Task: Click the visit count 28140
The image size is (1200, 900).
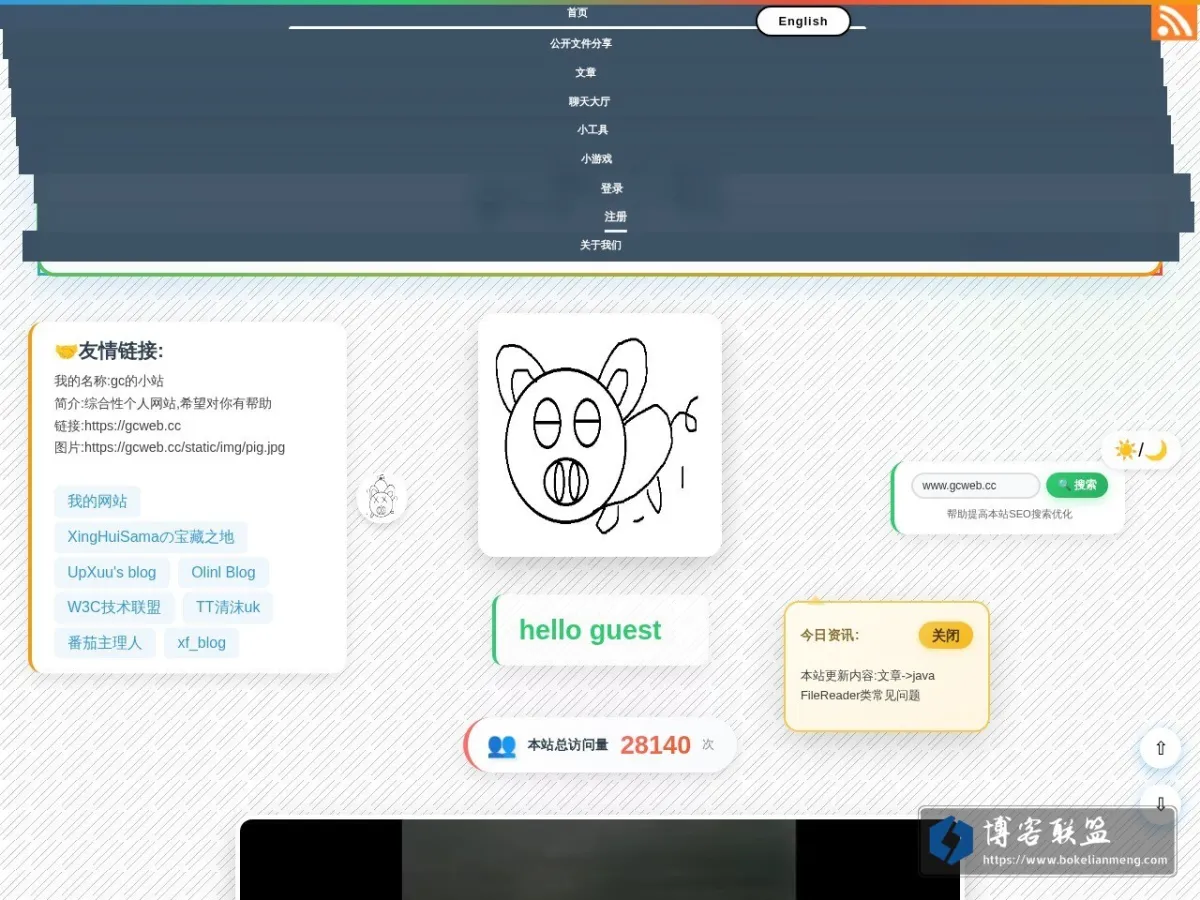Action: [x=655, y=745]
